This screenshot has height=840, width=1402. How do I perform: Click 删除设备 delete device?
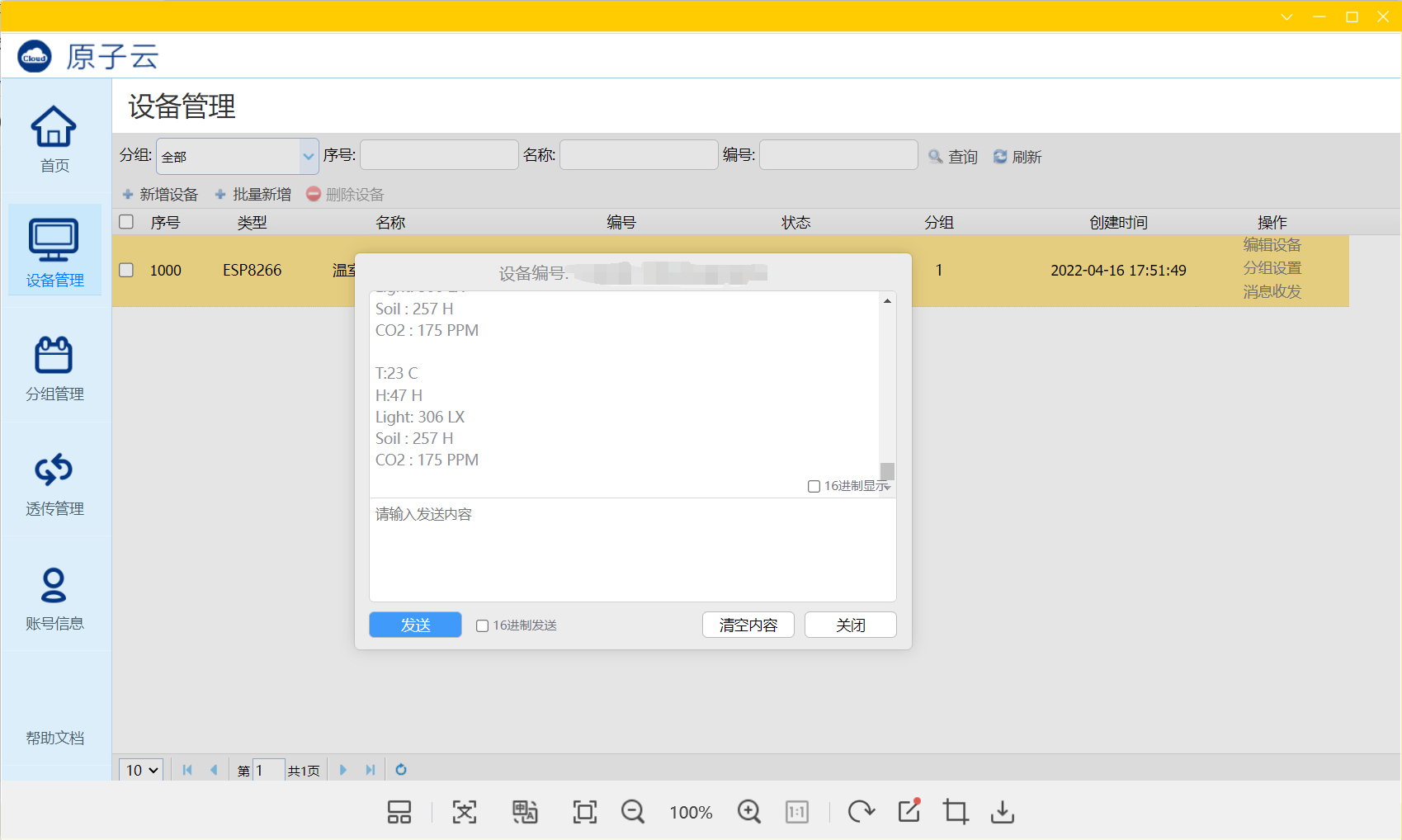click(x=345, y=194)
